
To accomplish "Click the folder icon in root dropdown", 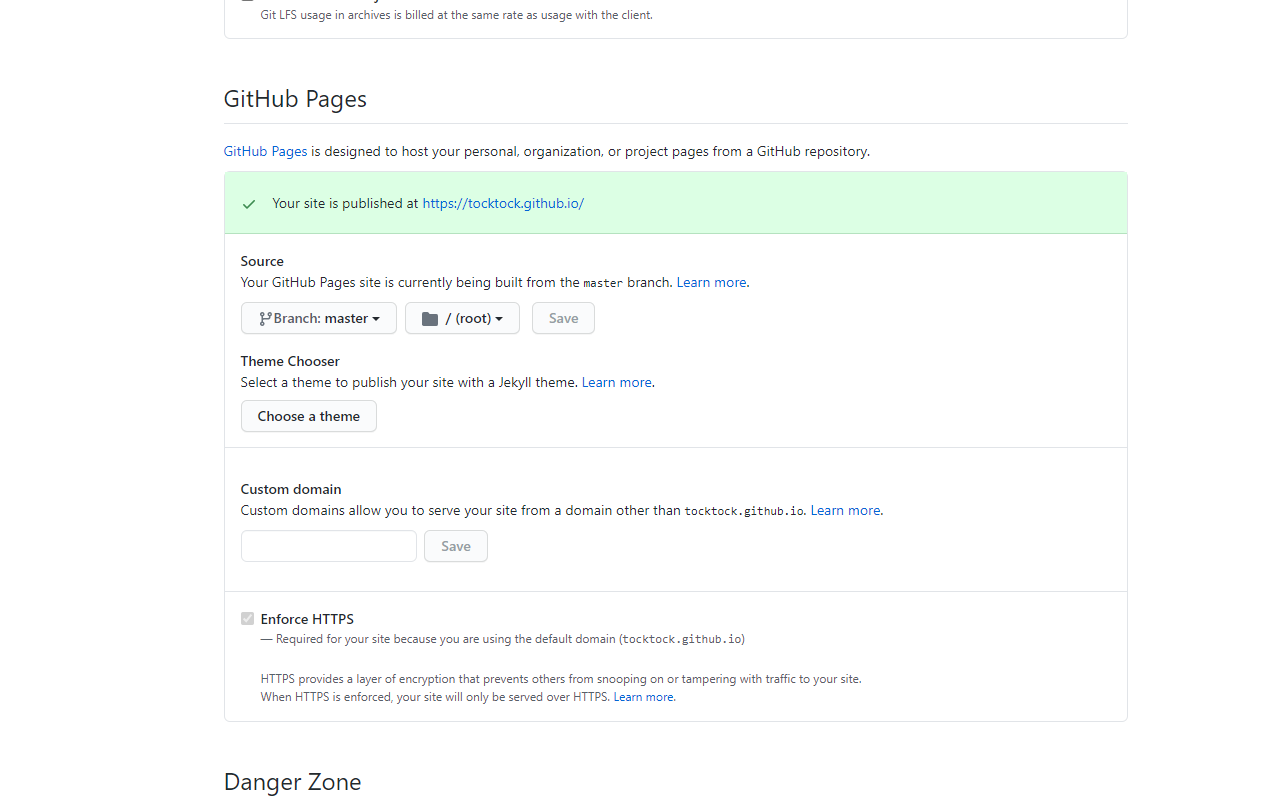I will [x=430, y=318].
